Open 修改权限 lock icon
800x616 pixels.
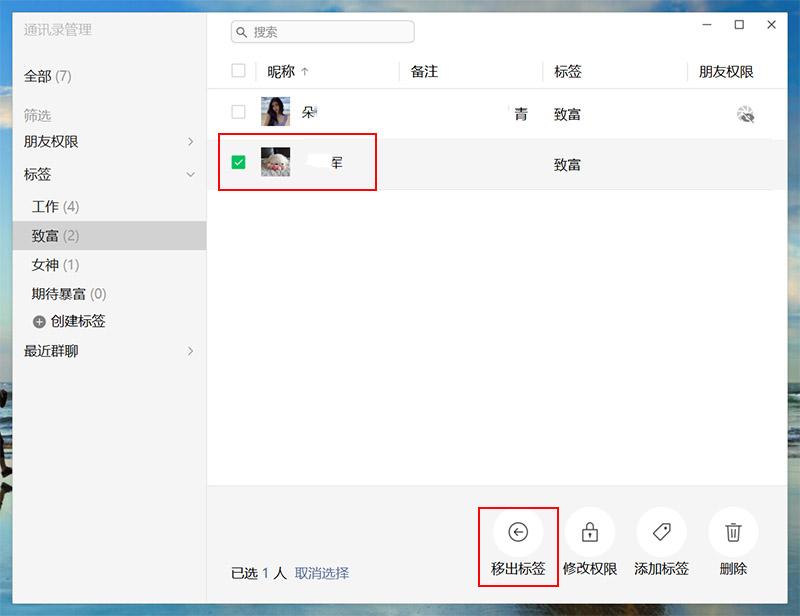click(590, 532)
